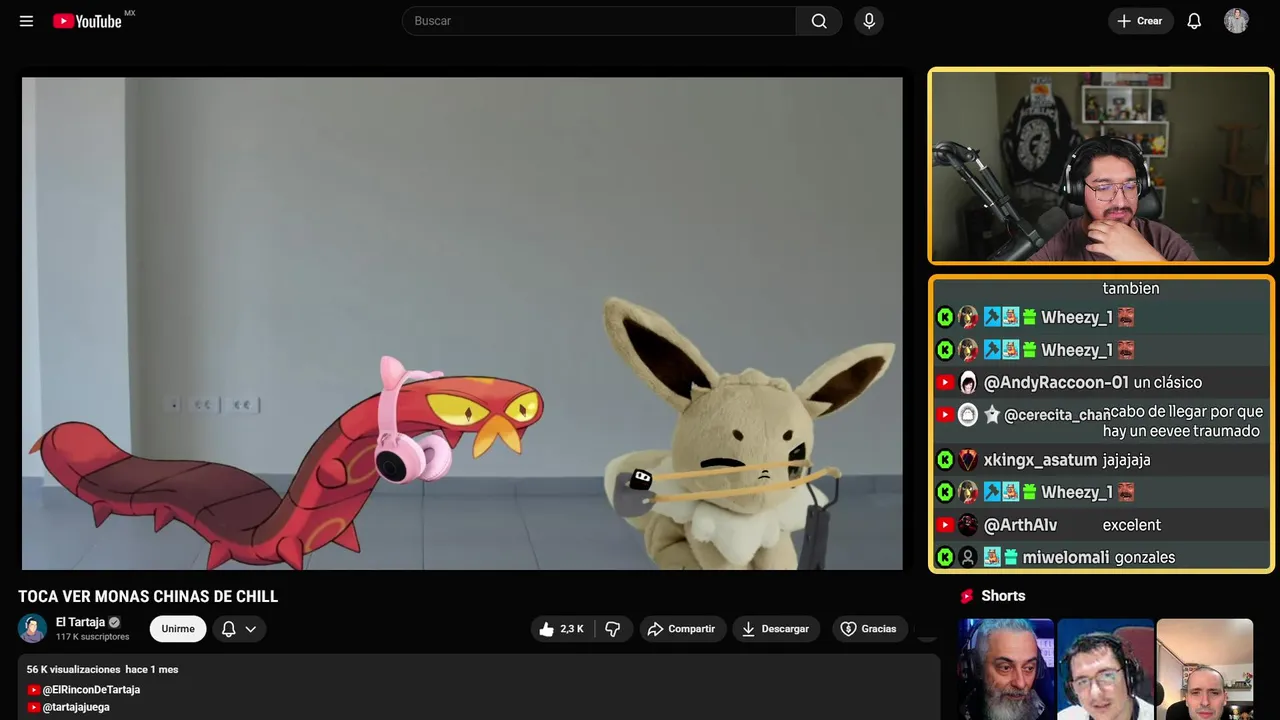Open the account avatar menu
This screenshot has height=720, width=1280.
pyautogui.click(x=1236, y=21)
